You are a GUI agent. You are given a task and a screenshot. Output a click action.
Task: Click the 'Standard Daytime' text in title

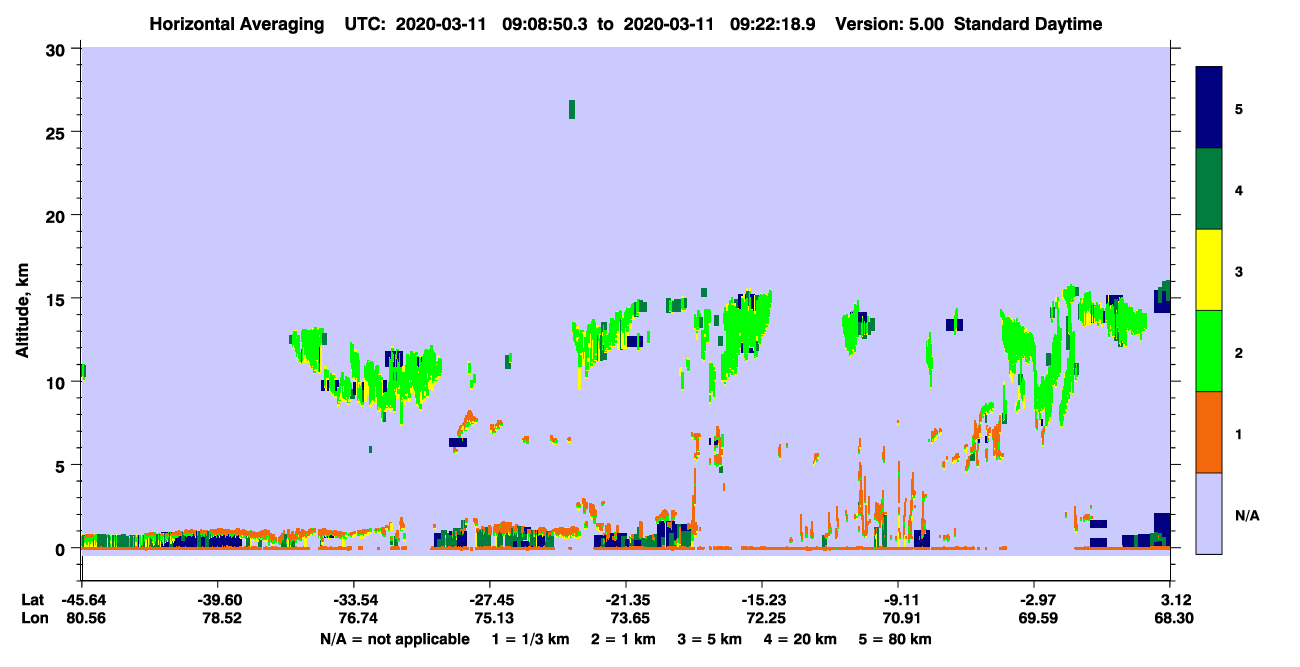tap(1028, 24)
